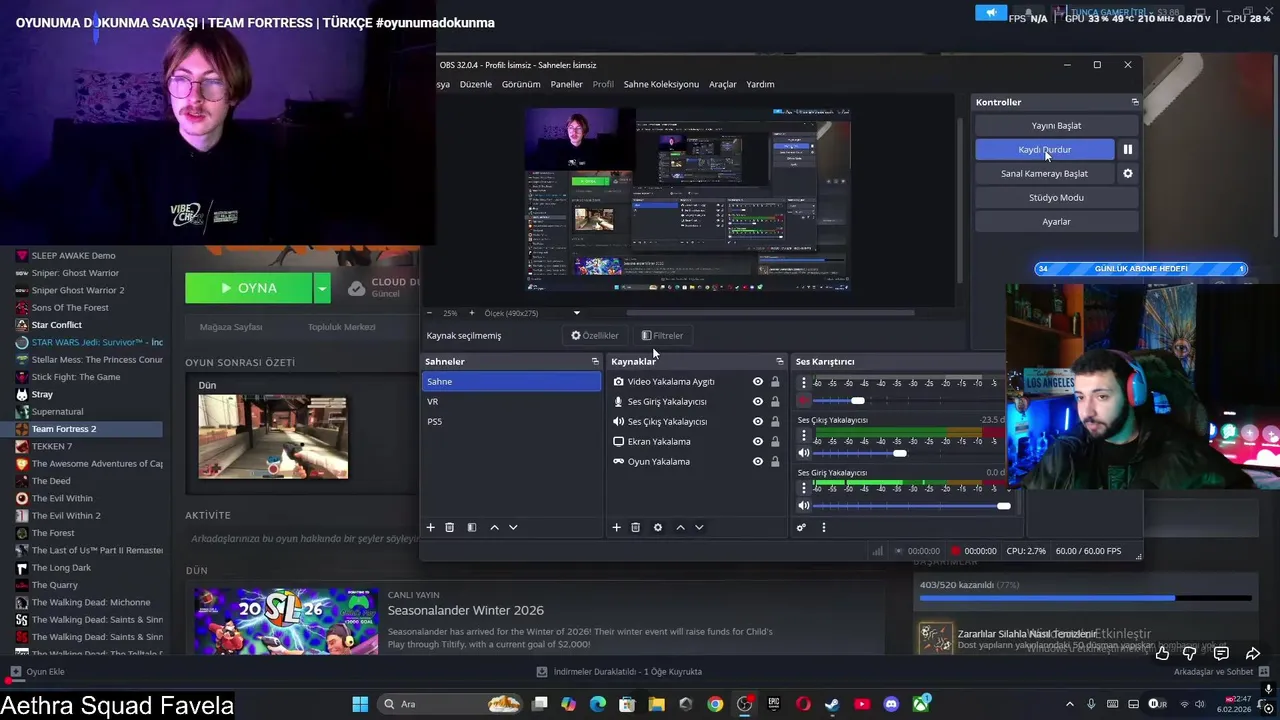Image resolution: width=1280 pixels, height=720 pixels.
Task: Mute Ses Giriş Yakalayıcısı speaker in mixer
Action: (804, 506)
